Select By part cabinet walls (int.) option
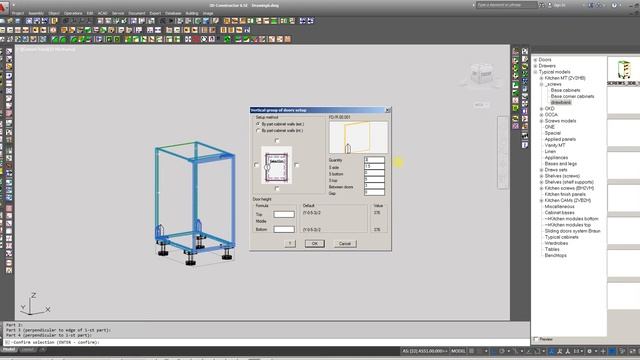This screenshot has height=360, width=640. tap(258, 131)
